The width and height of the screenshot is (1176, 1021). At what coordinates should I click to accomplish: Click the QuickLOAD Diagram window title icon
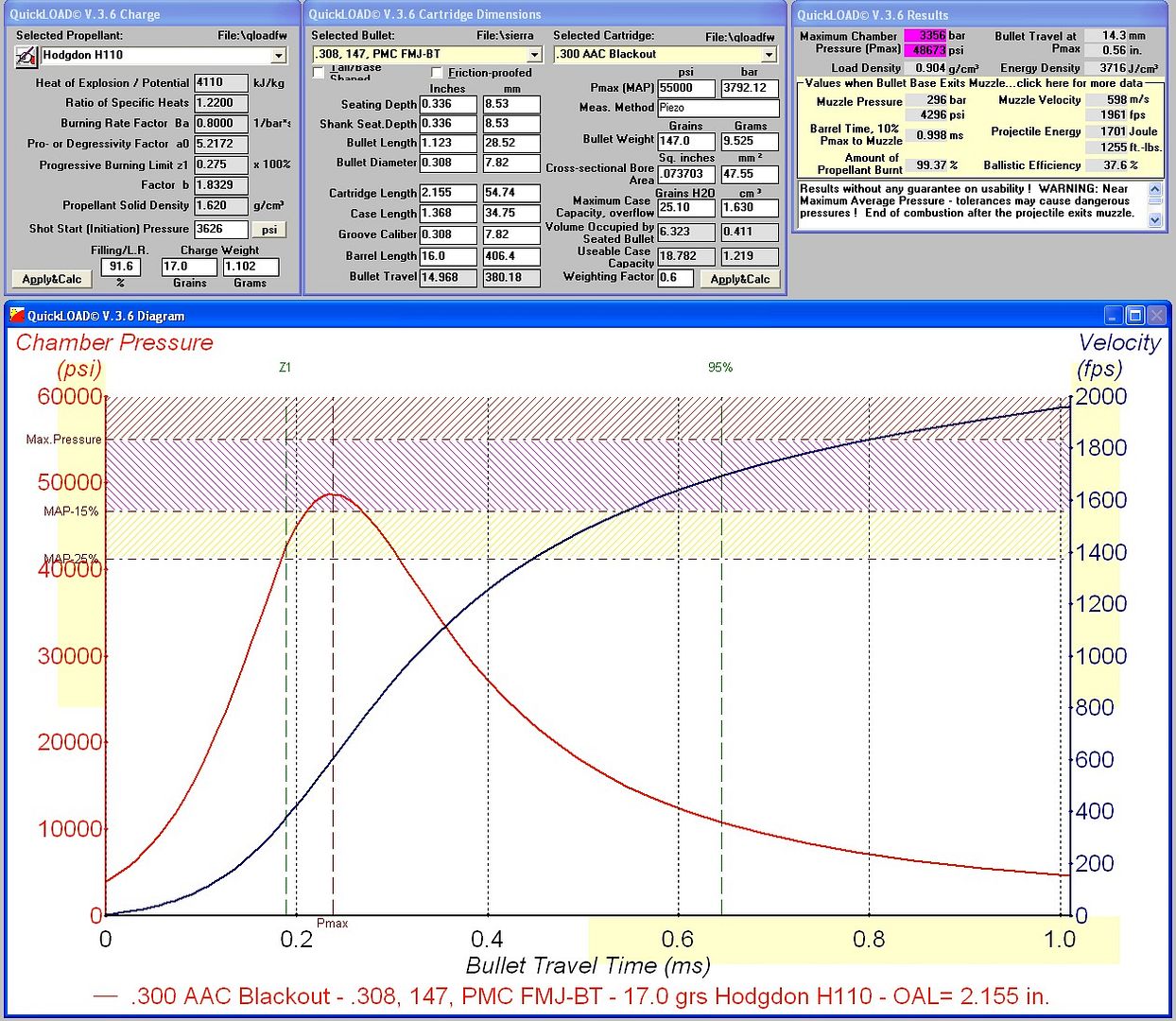tap(17, 316)
